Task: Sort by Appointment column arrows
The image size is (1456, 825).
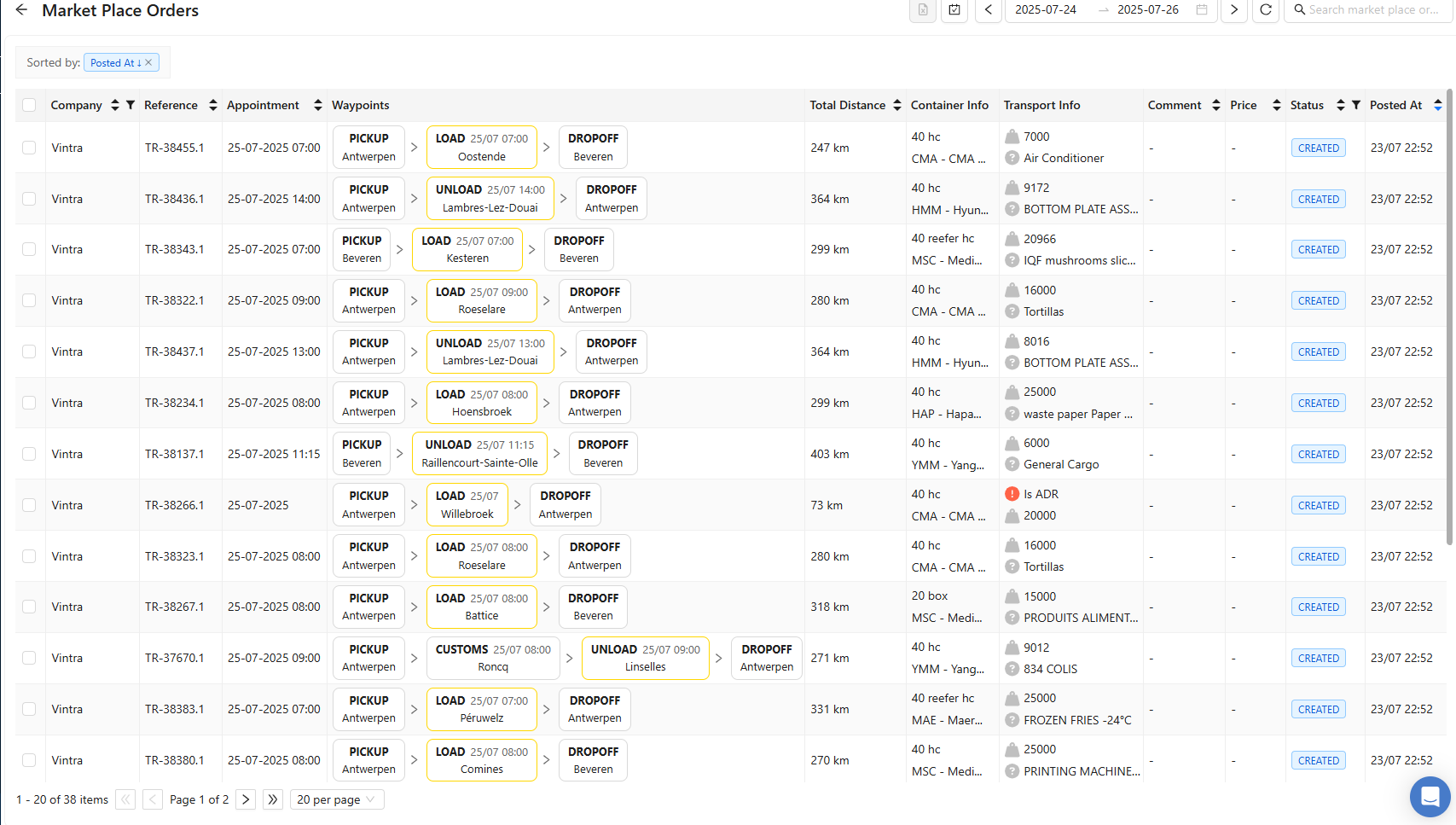Action: click(318, 105)
